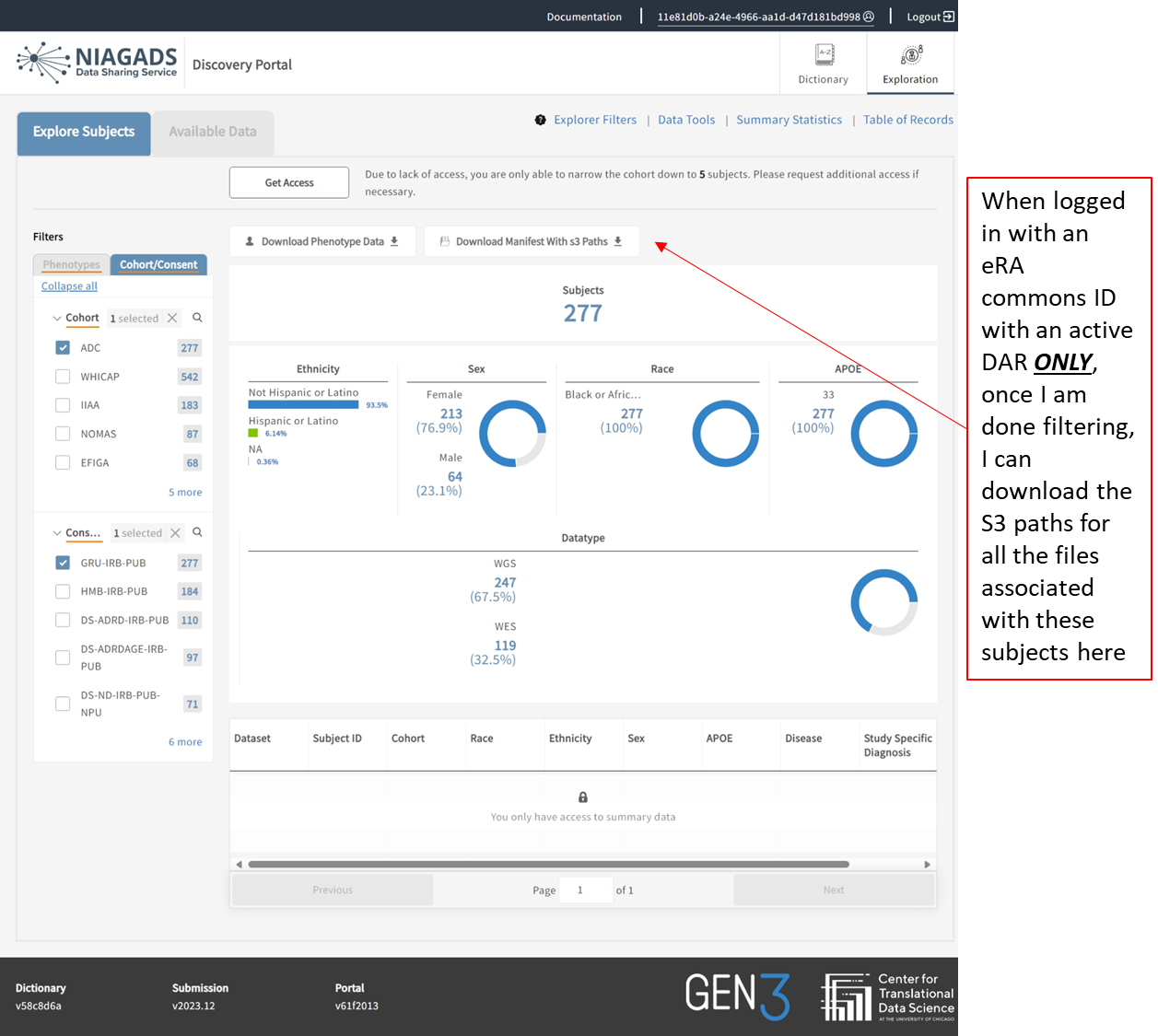This screenshot has width=1158, height=1036.
Task: Click the search icon beside Cohort filter
Action: (x=197, y=318)
